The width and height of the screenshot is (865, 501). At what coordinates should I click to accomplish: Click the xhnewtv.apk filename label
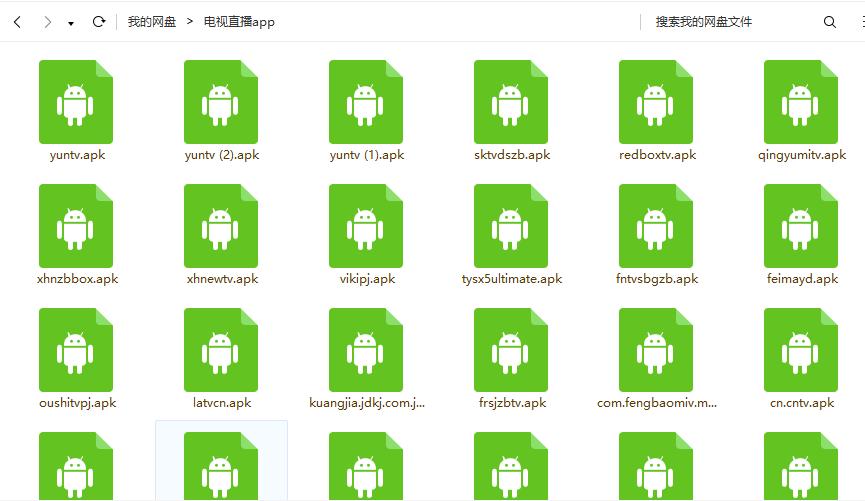[x=222, y=279]
